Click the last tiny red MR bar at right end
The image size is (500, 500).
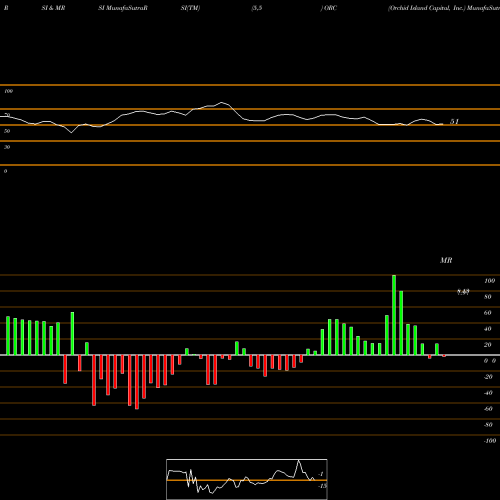point(444,356)
